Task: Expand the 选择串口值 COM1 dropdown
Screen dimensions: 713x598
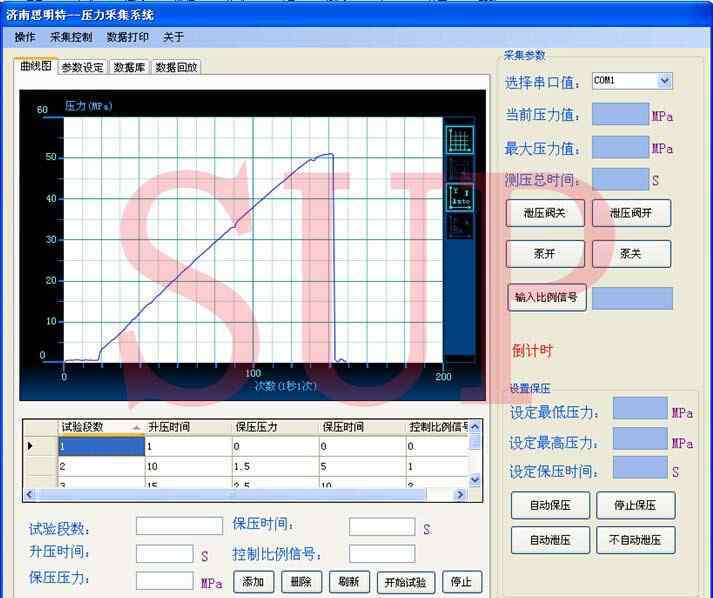Action: coord(664,81)
